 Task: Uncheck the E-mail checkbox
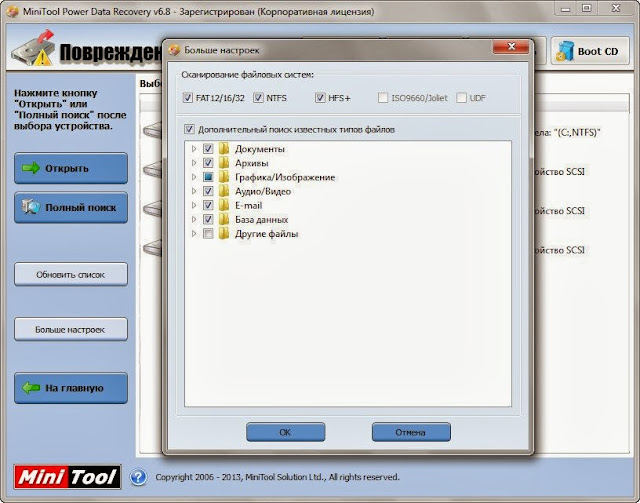(x=208, y=205)
